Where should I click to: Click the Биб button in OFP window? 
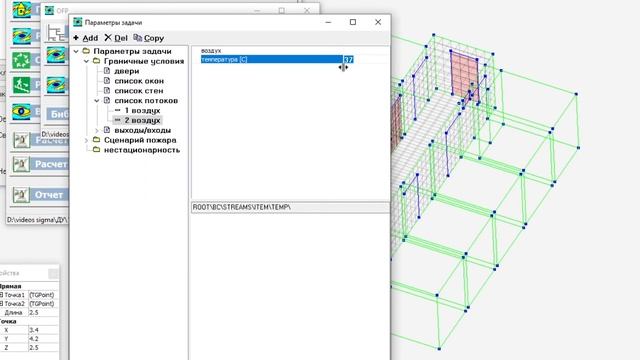(59, 114)
